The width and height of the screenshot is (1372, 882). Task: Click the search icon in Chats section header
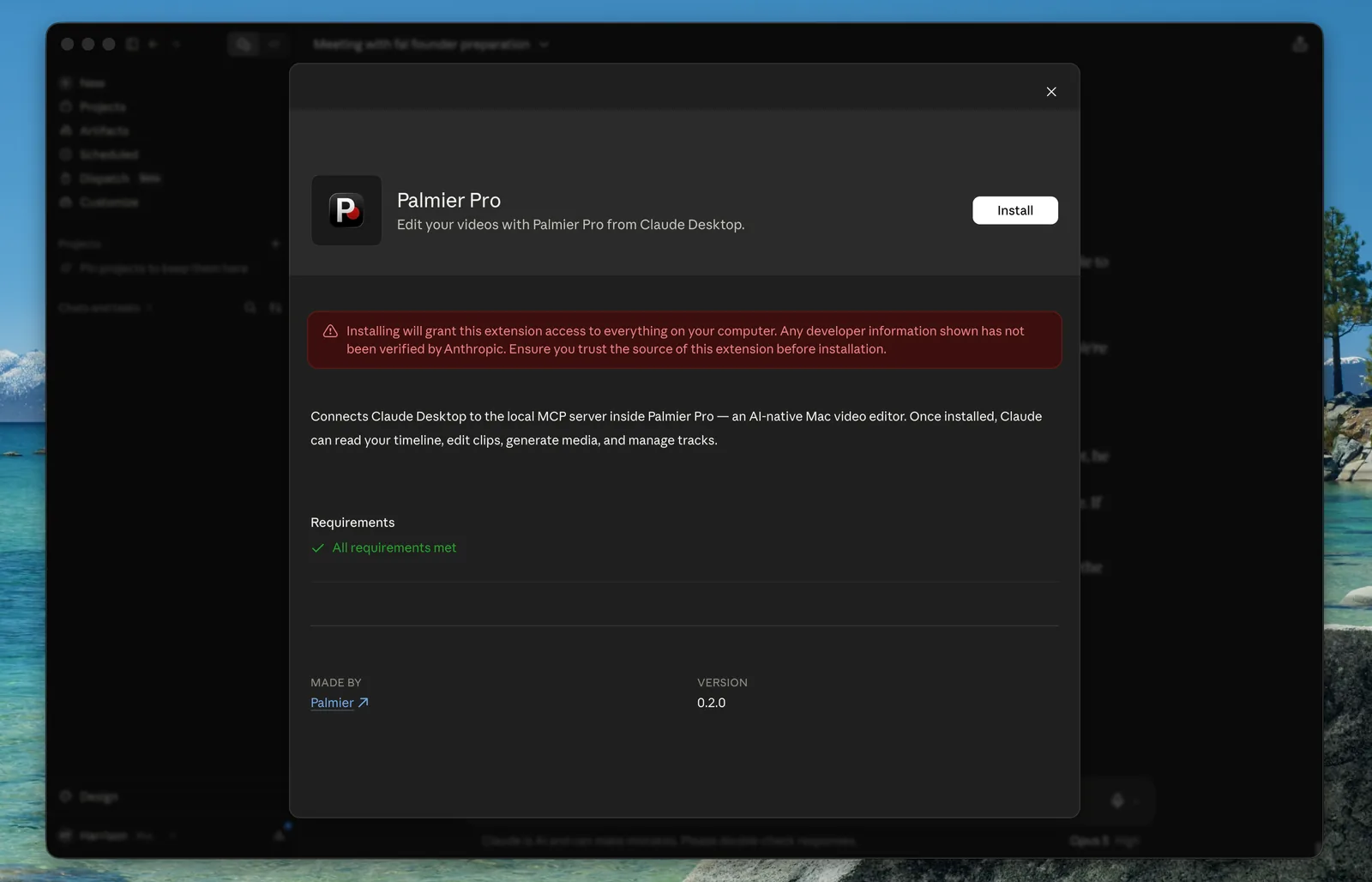click(250, 307)
